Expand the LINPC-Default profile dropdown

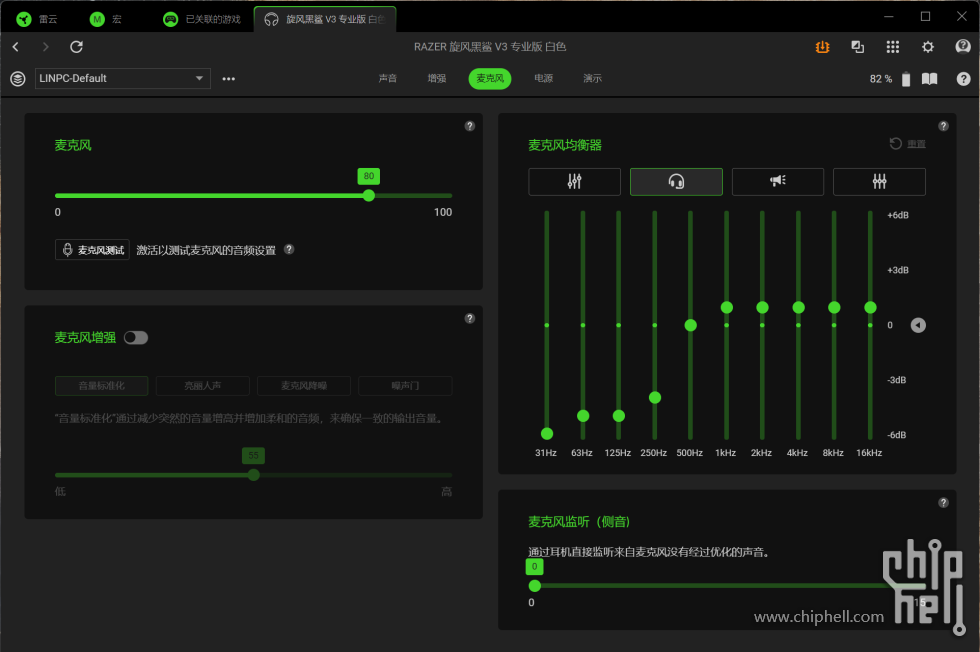click(122, 78)
